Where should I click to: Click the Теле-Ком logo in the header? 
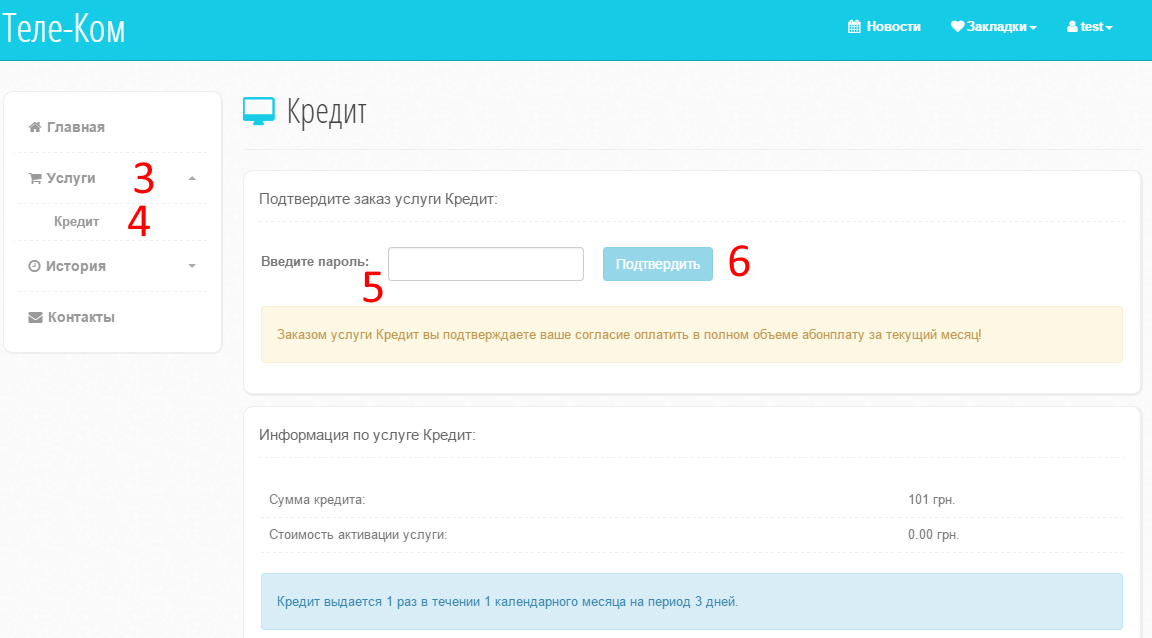tap(64, 29)
